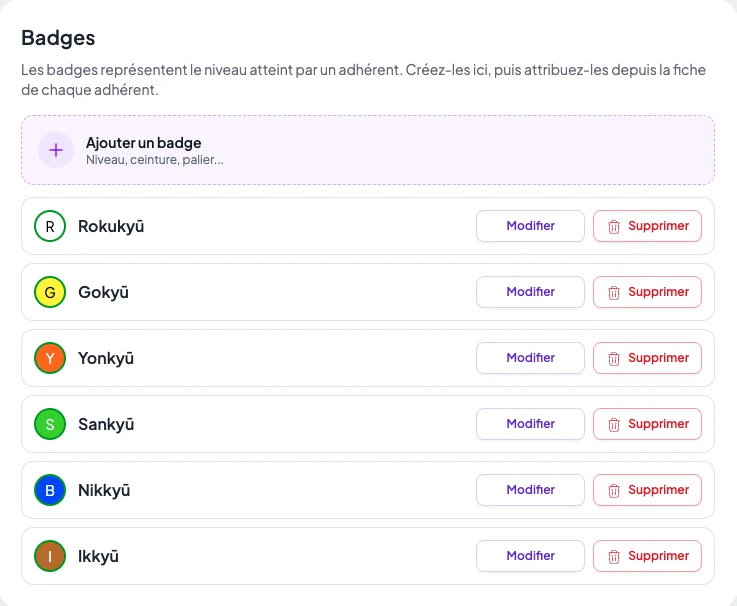This screenshot has width=737, height=606.
Task: Click the badges description paragraph
Action: coord(363,79)
